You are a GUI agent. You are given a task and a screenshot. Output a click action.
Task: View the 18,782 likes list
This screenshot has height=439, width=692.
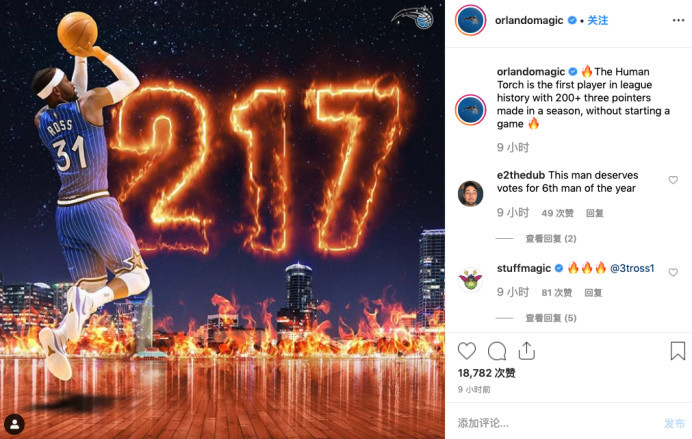486,373
